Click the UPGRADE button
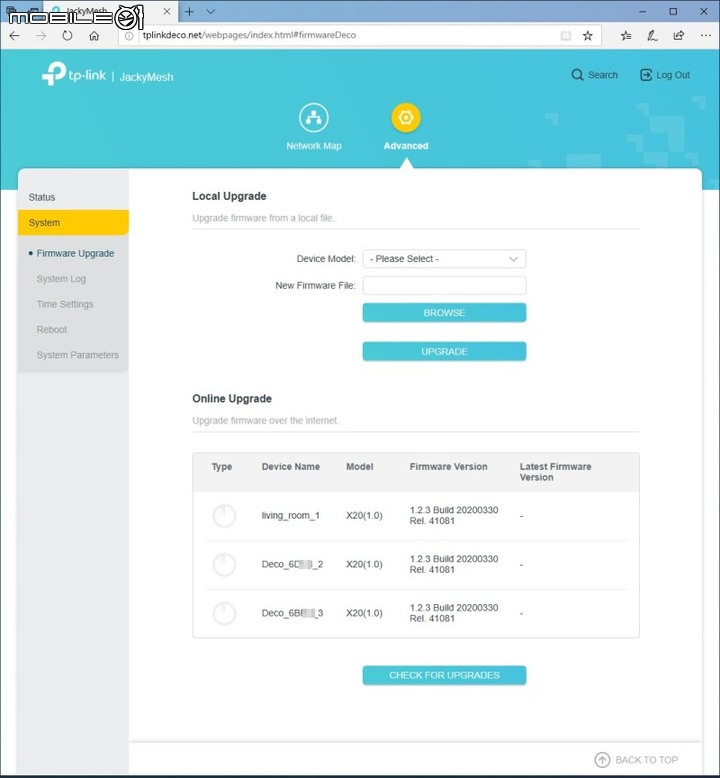720x778 pixels. (x=444, y=351)
